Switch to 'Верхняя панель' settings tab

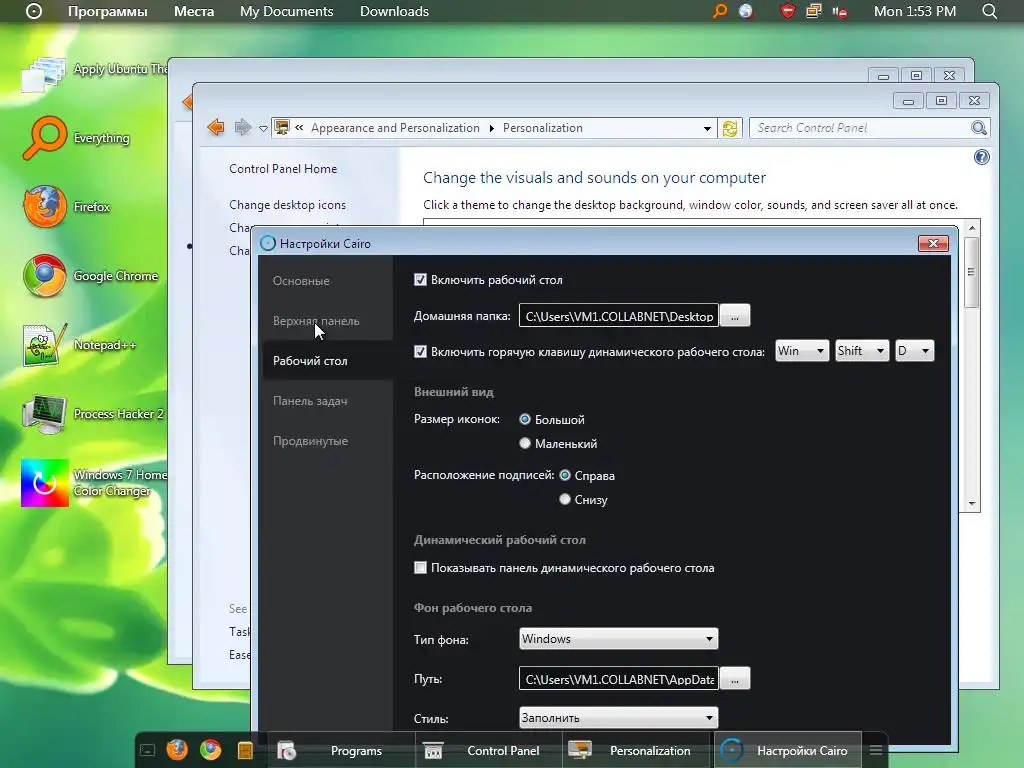316,321
